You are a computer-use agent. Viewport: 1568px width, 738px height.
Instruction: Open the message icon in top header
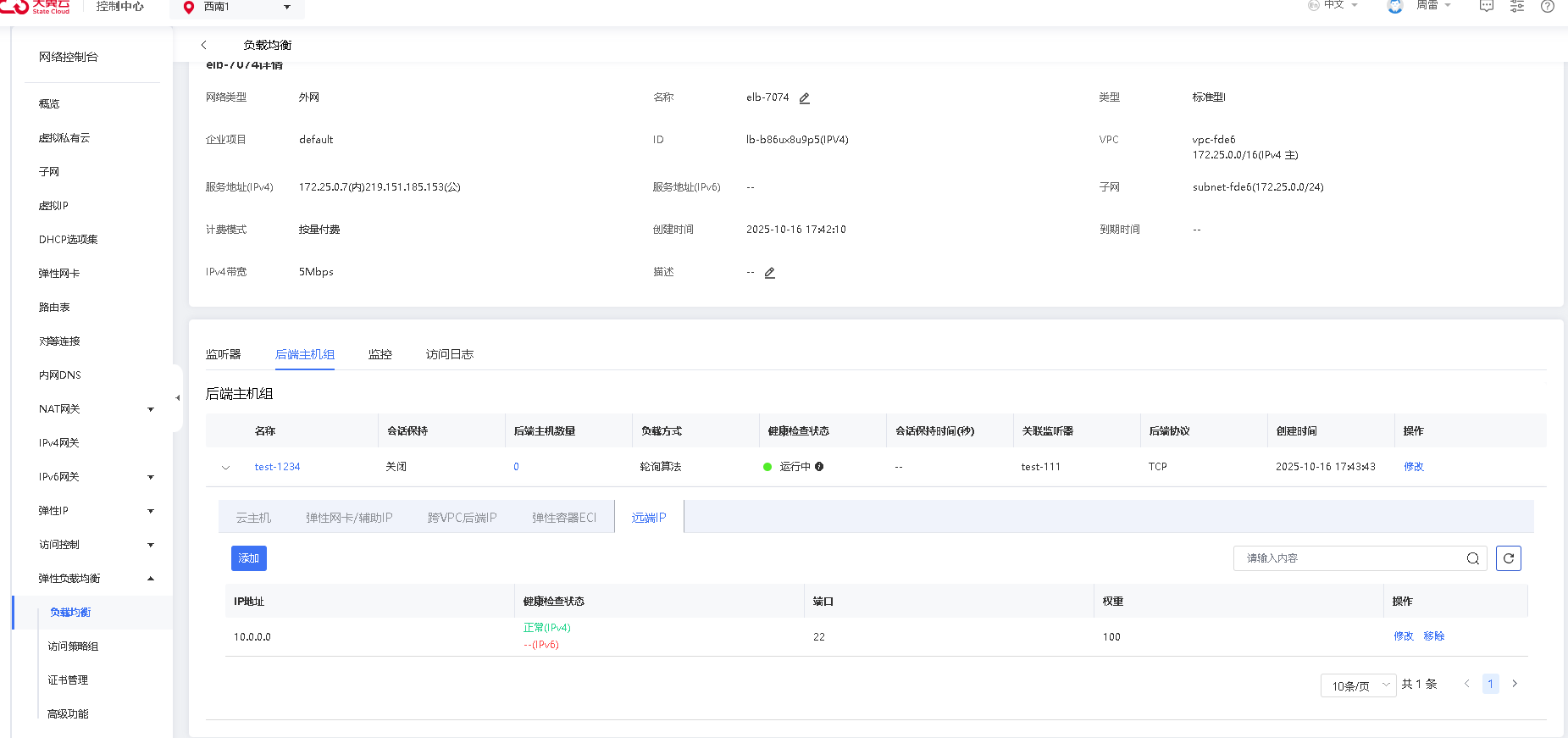coord(1486,6)
